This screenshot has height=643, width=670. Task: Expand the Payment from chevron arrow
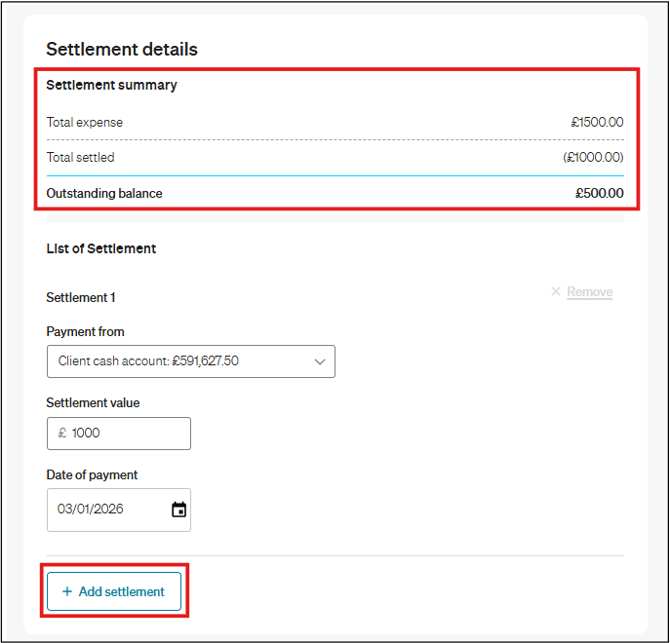pyautogui.click(x=320, y=362)
